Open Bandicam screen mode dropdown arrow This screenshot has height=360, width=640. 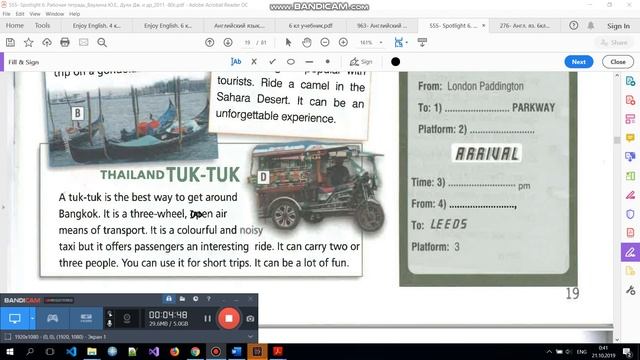(x=32, y=318)
